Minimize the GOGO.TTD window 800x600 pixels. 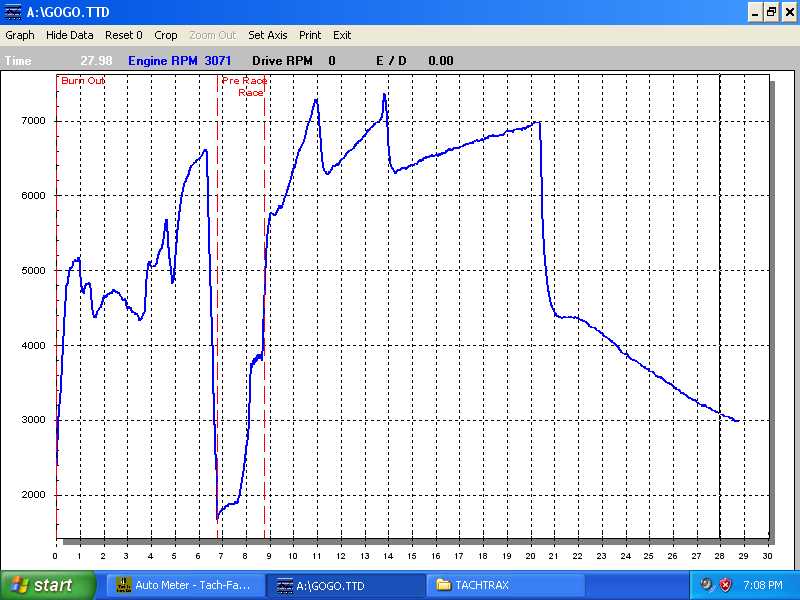coord(755,12)
